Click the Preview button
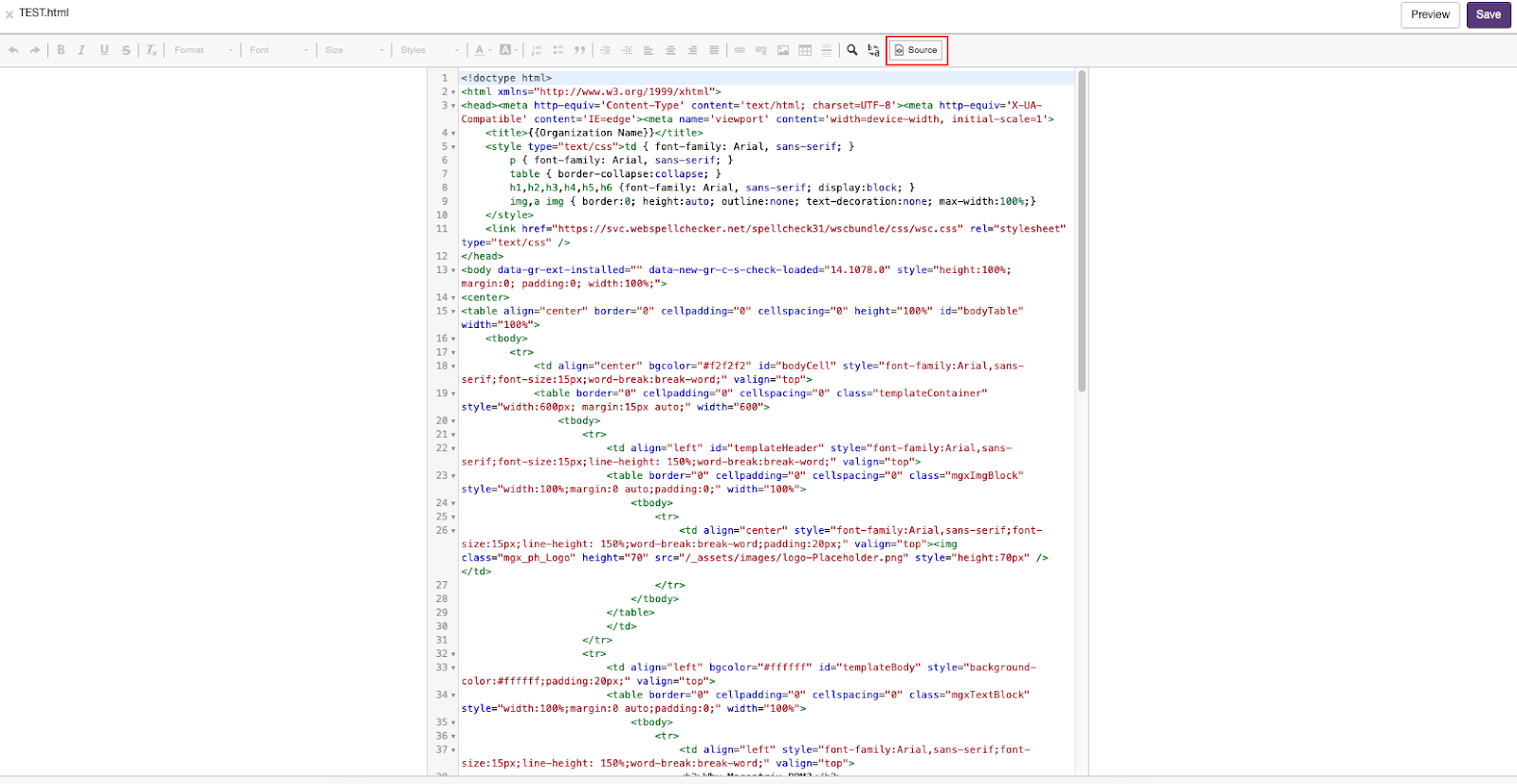 coord(1430,14)
